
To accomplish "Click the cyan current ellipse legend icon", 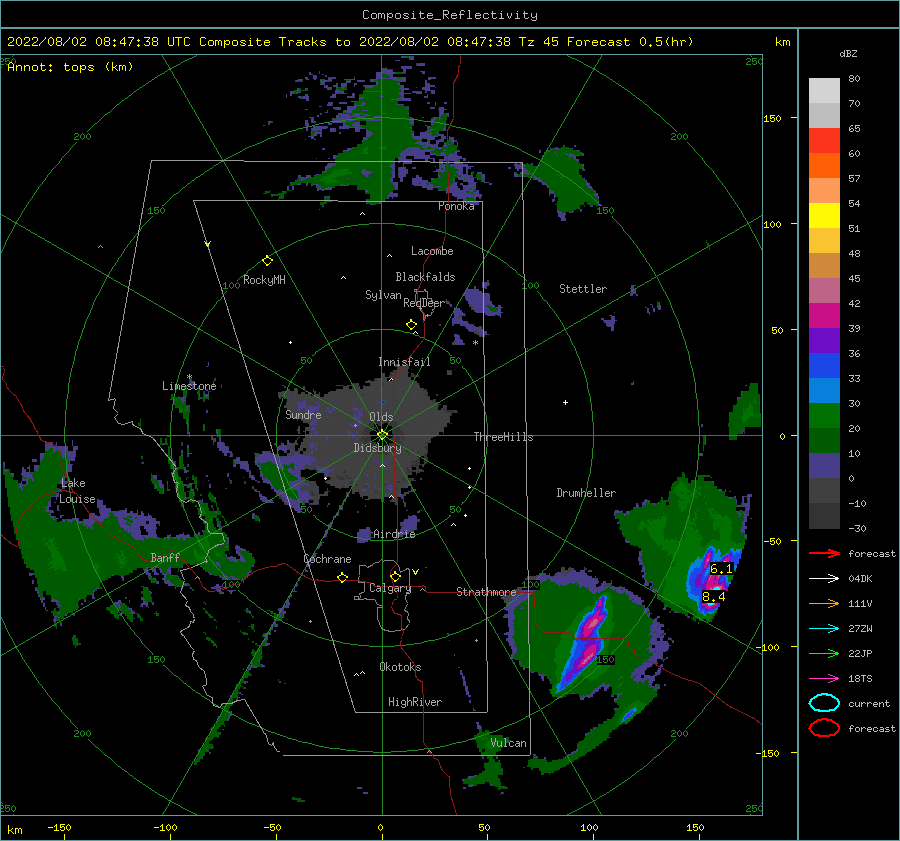I will 824,703.
